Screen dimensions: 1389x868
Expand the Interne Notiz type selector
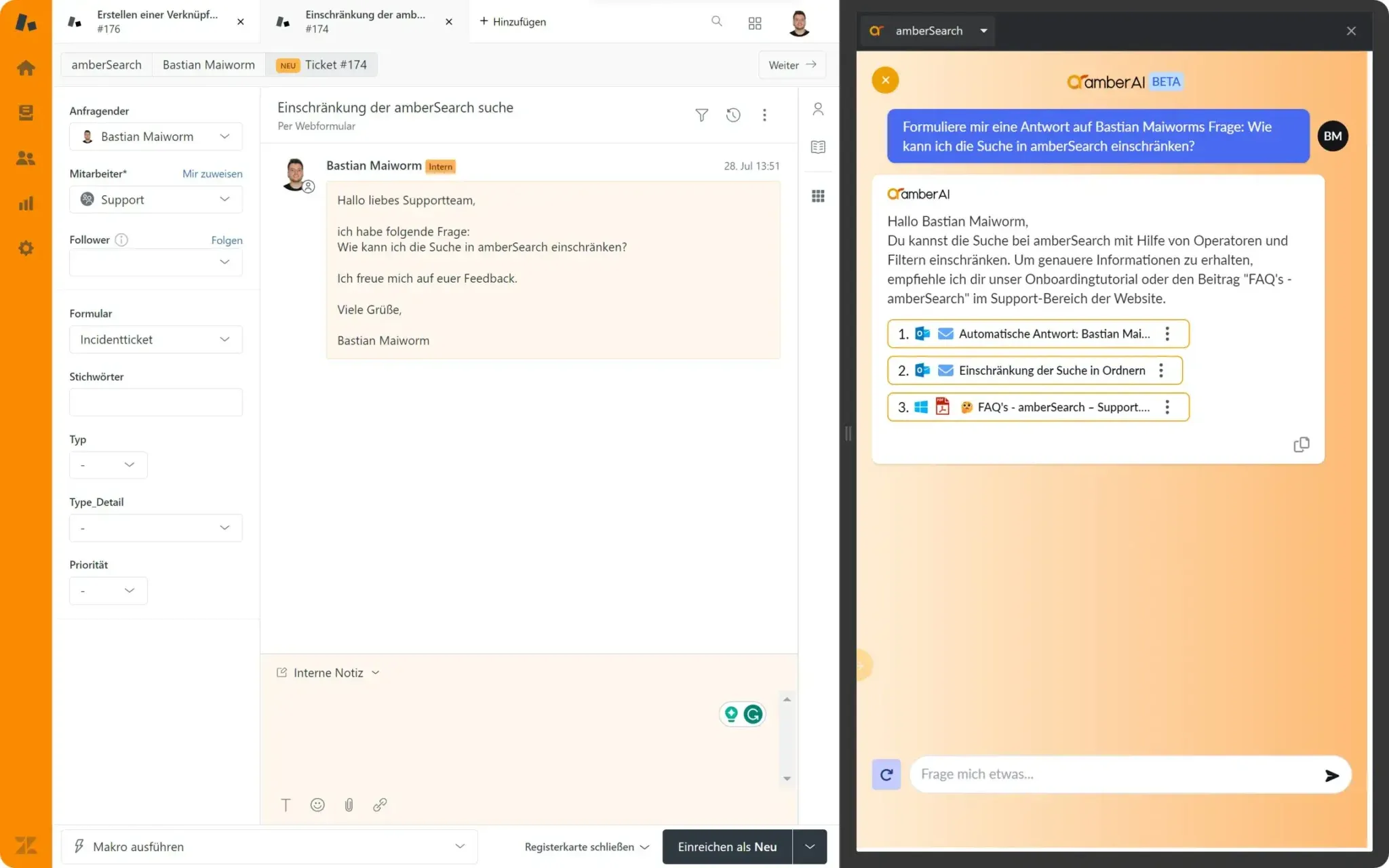(329, 673)
